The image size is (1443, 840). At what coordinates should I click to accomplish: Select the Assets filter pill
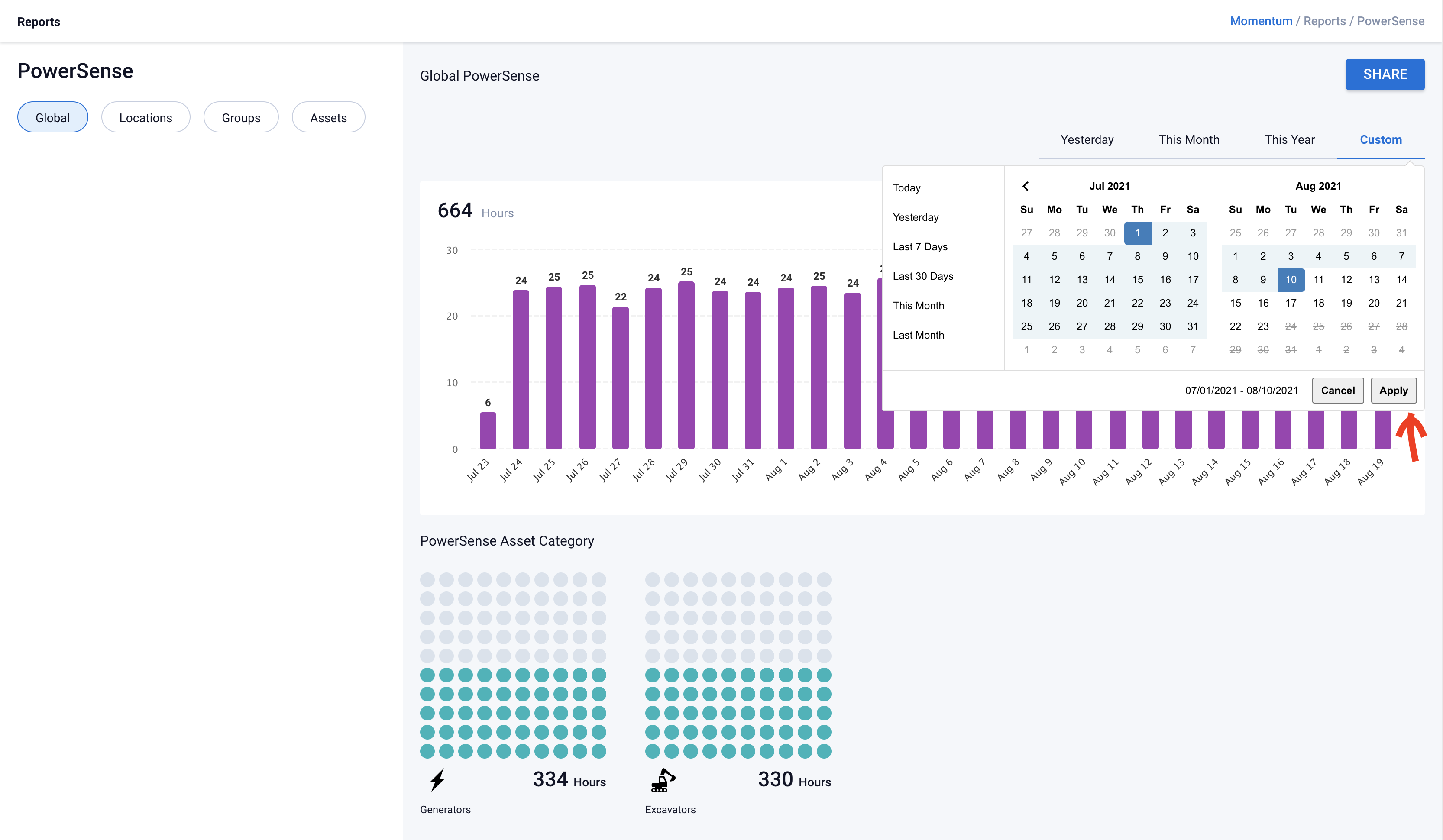[x=328, y=117]
